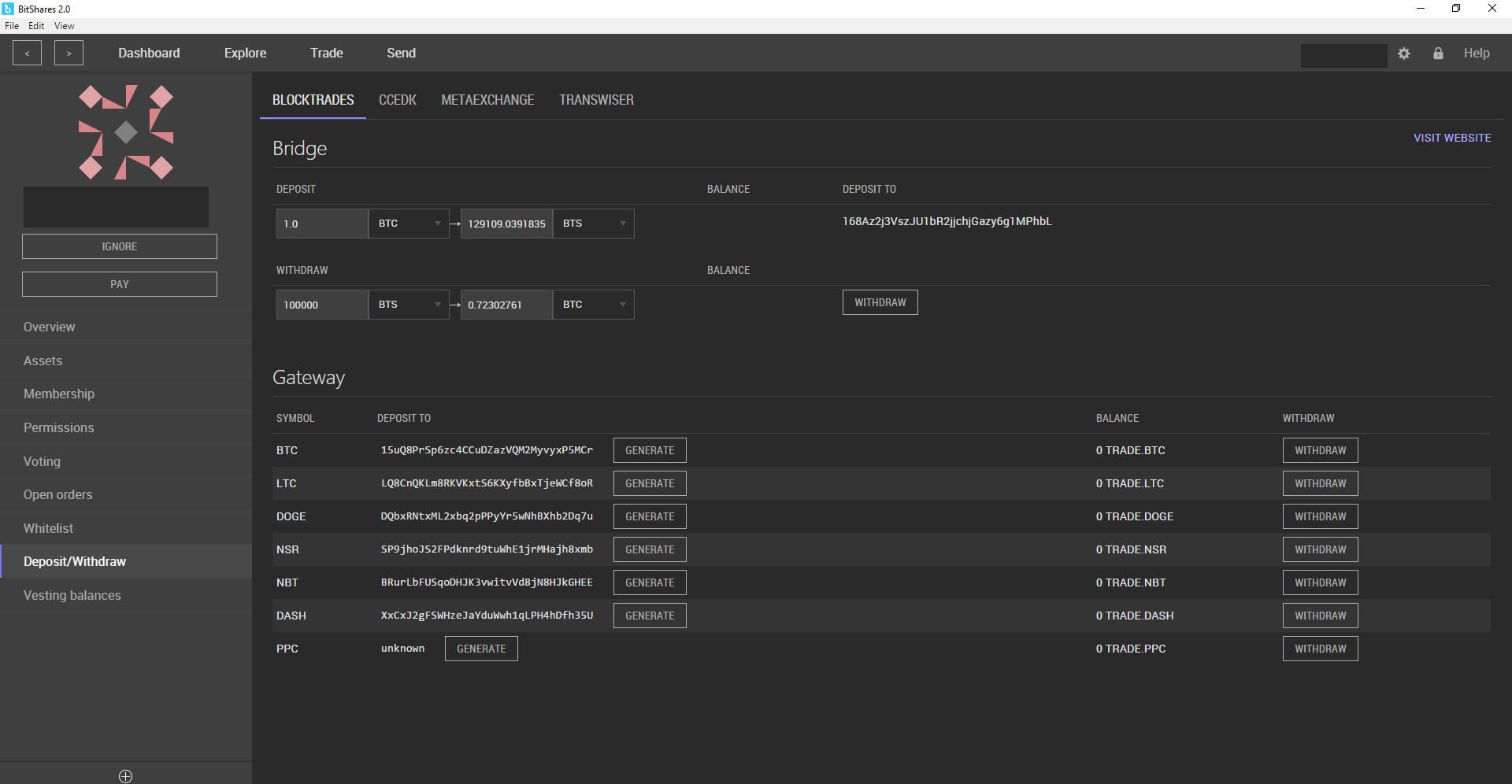Screen dimensions: 1512x784
Task: Open the withdraw BTS source dropdown
Action: click(x=409, y=305)
